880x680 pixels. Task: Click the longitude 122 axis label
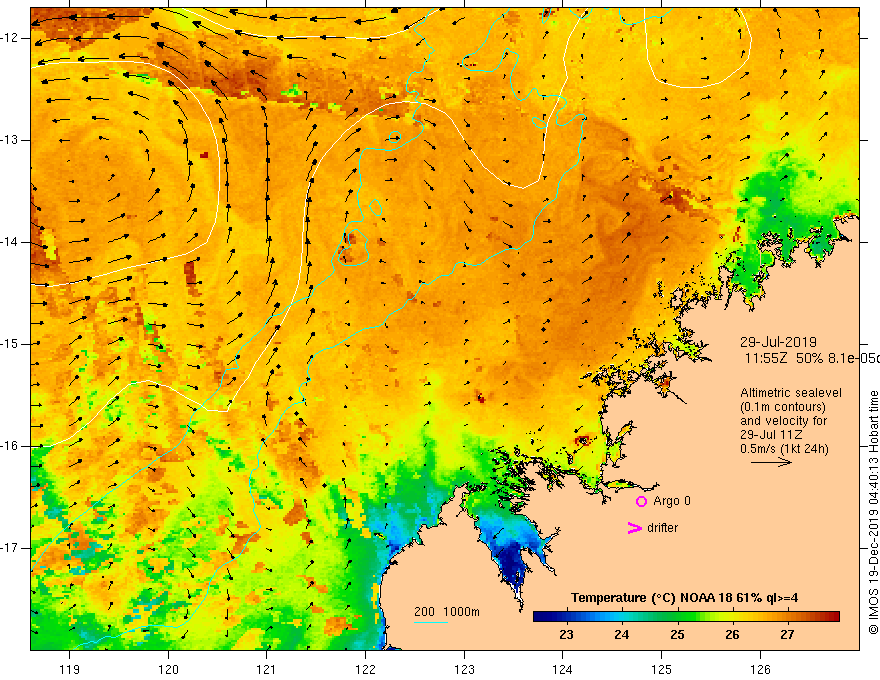[365, 669]
